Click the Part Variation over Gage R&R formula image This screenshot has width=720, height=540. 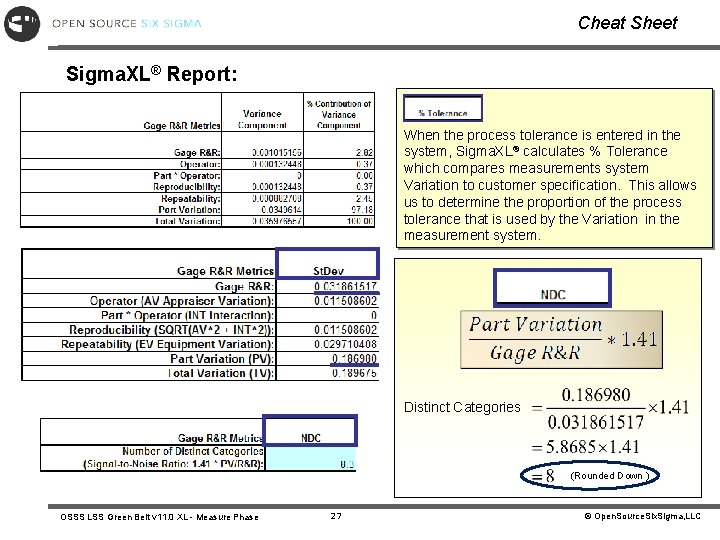click(562, 339)
